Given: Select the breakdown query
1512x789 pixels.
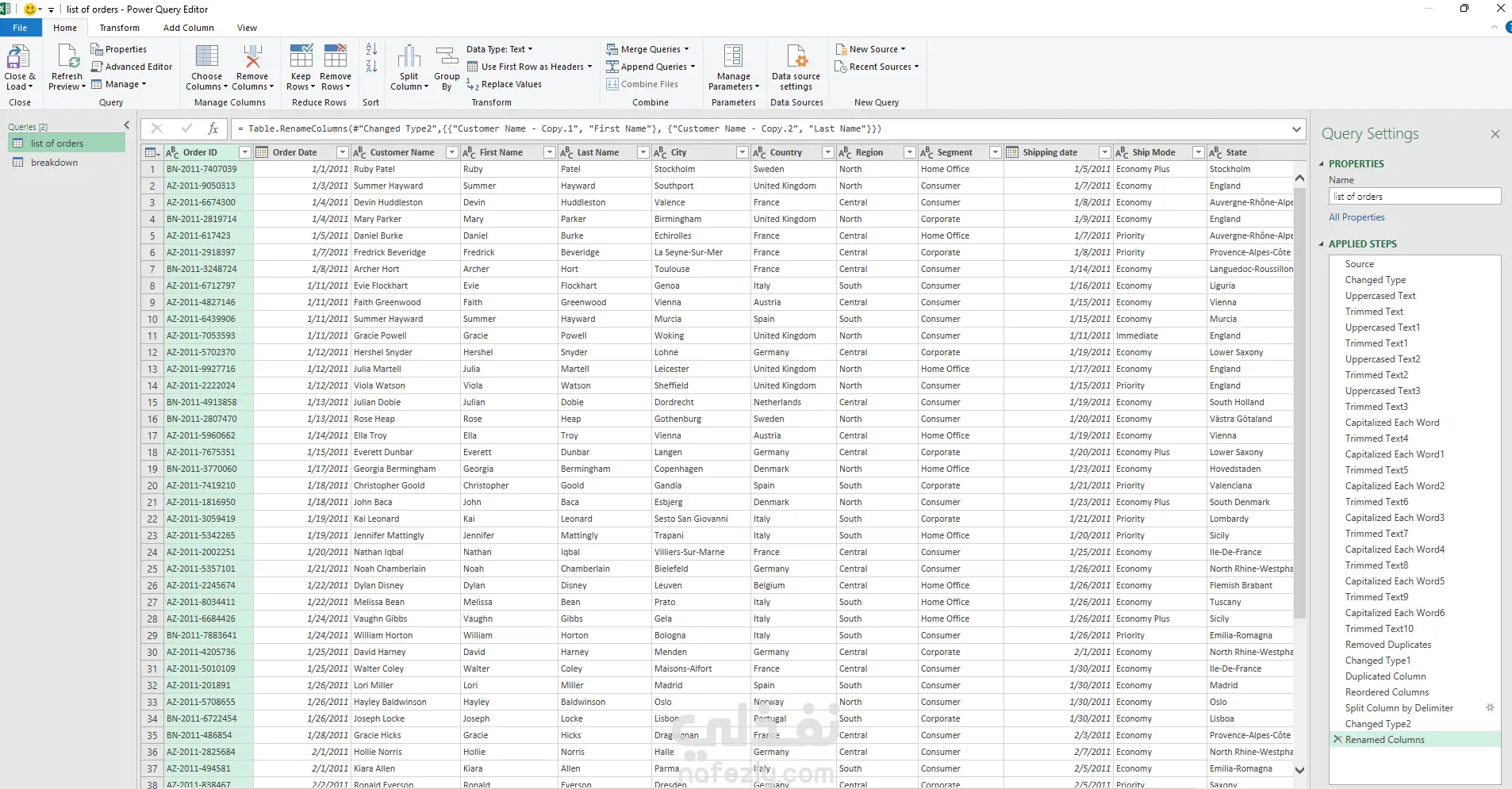Looking at the screenshot, I should pos(67,163).
